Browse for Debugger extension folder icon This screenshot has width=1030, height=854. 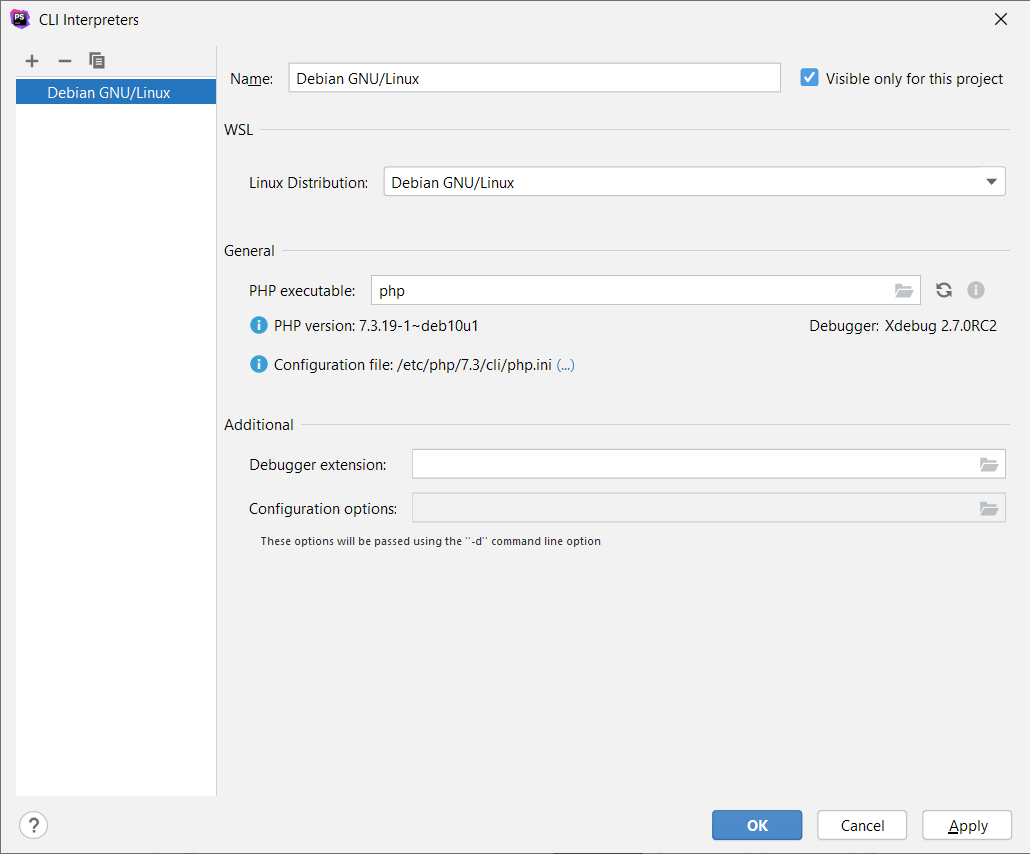pyautogui.click(x=989, y=464)
